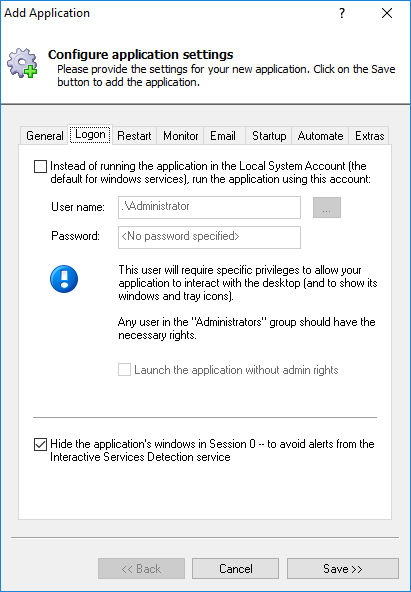This screenshot has width=411, height=592.
Task: Select the Monitor tab
Action: [180, 136]
